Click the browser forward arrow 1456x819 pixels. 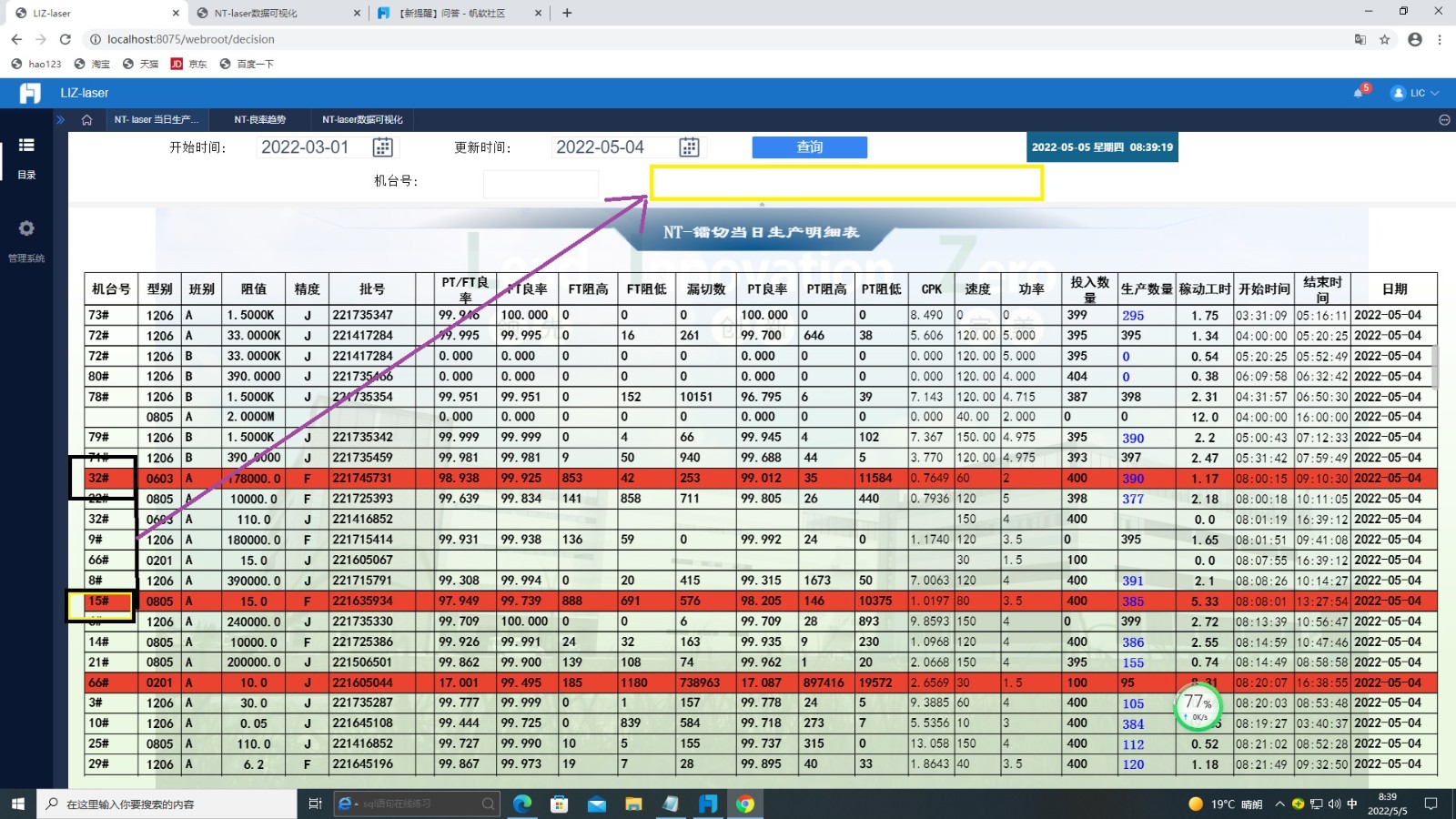[41, 39]
